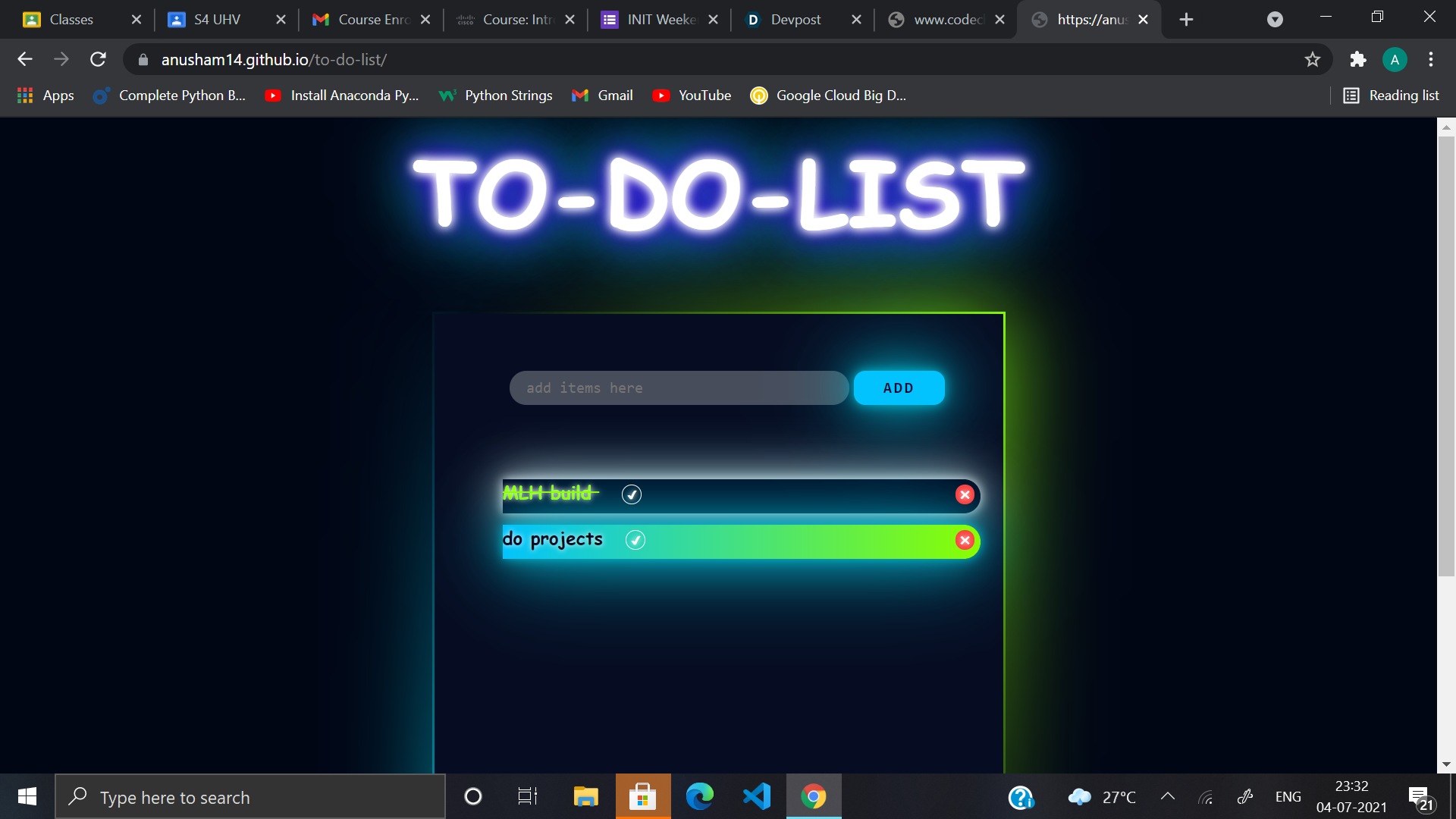Launch Visual Studio Code from taskbar

(x=756, y=796)
